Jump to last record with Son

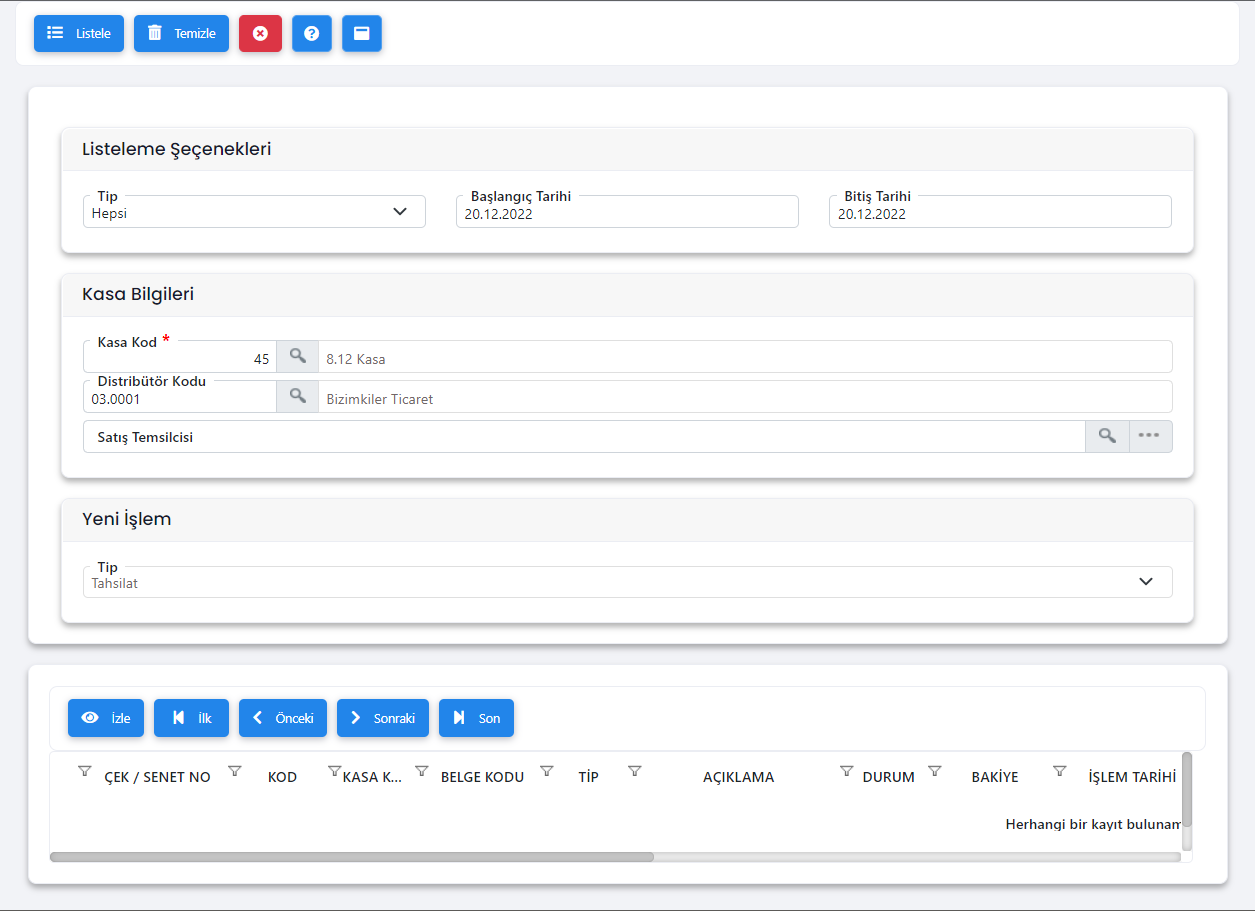pyautogui.click(x=476, y=718)
